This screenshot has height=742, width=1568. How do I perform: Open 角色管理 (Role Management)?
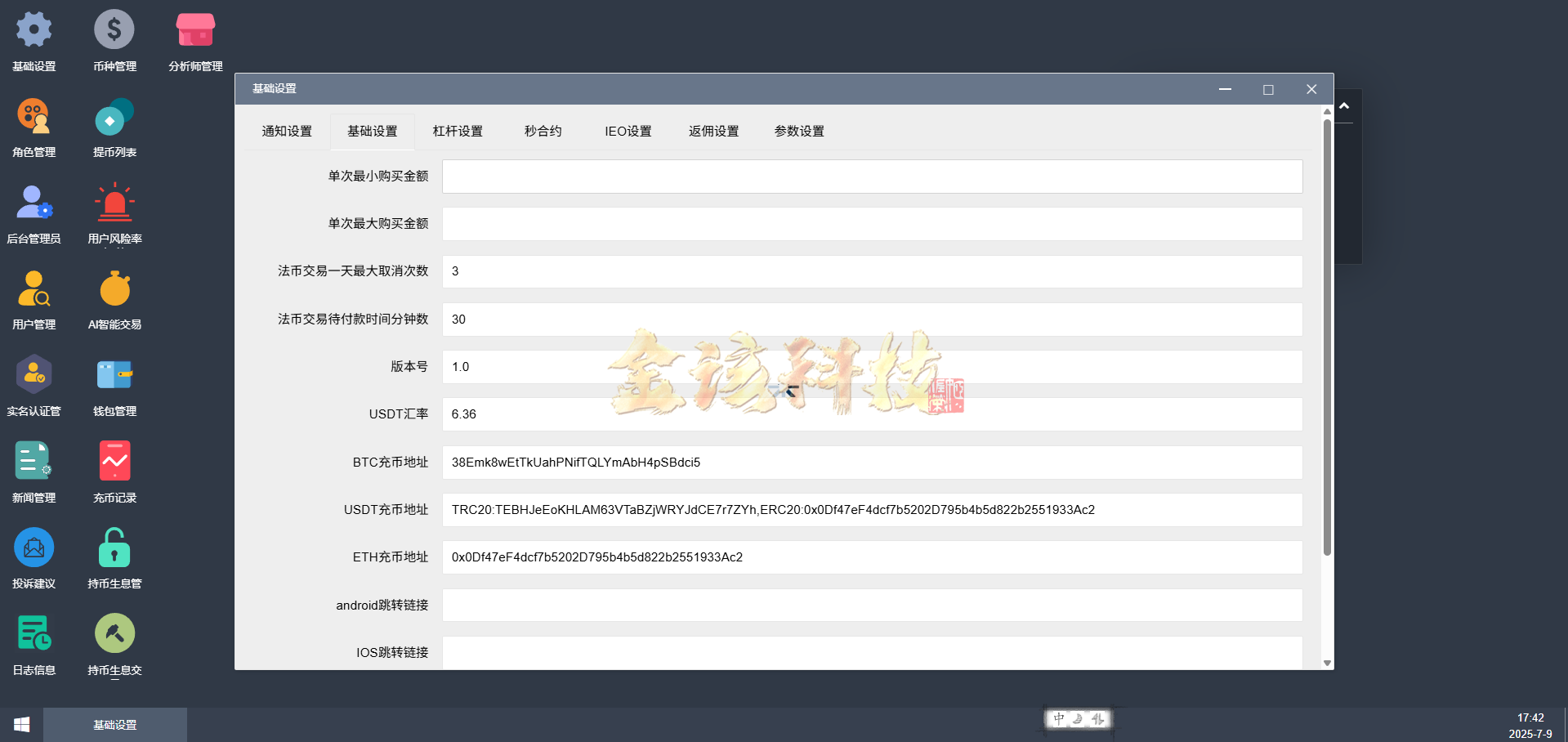point(34,127)
